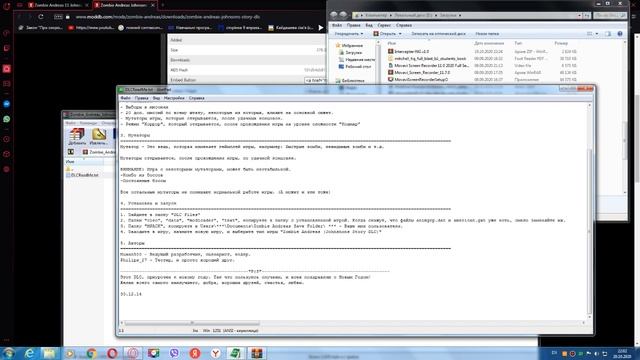Screen dimensions: 640x360
Task: Click horizontal scrollbar thumb in notepad window
Action: click(192, 323)
